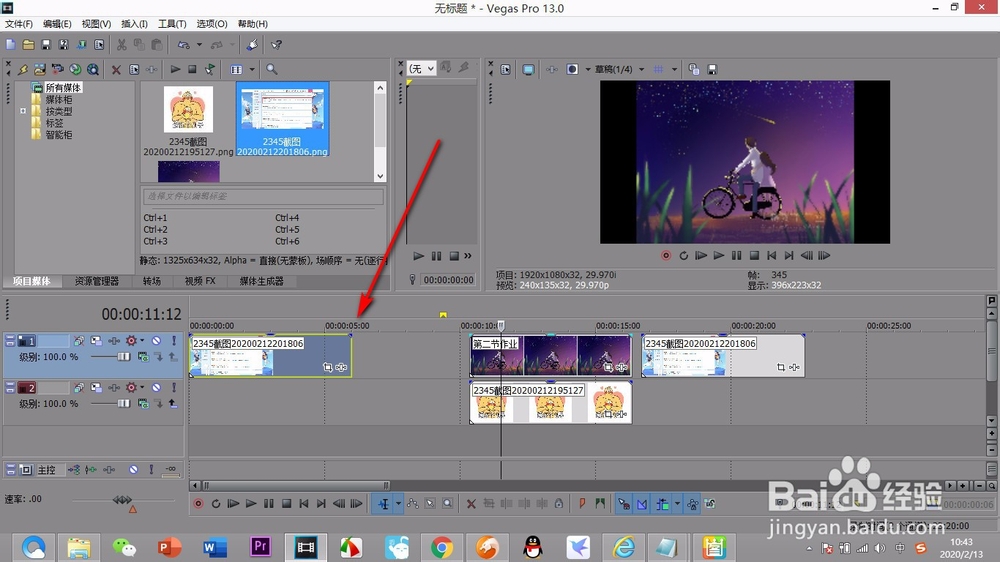Save project using the floppy disk icon
Image resolution: width=1000 pixels, height=562 pixels.
pos(45,45)
